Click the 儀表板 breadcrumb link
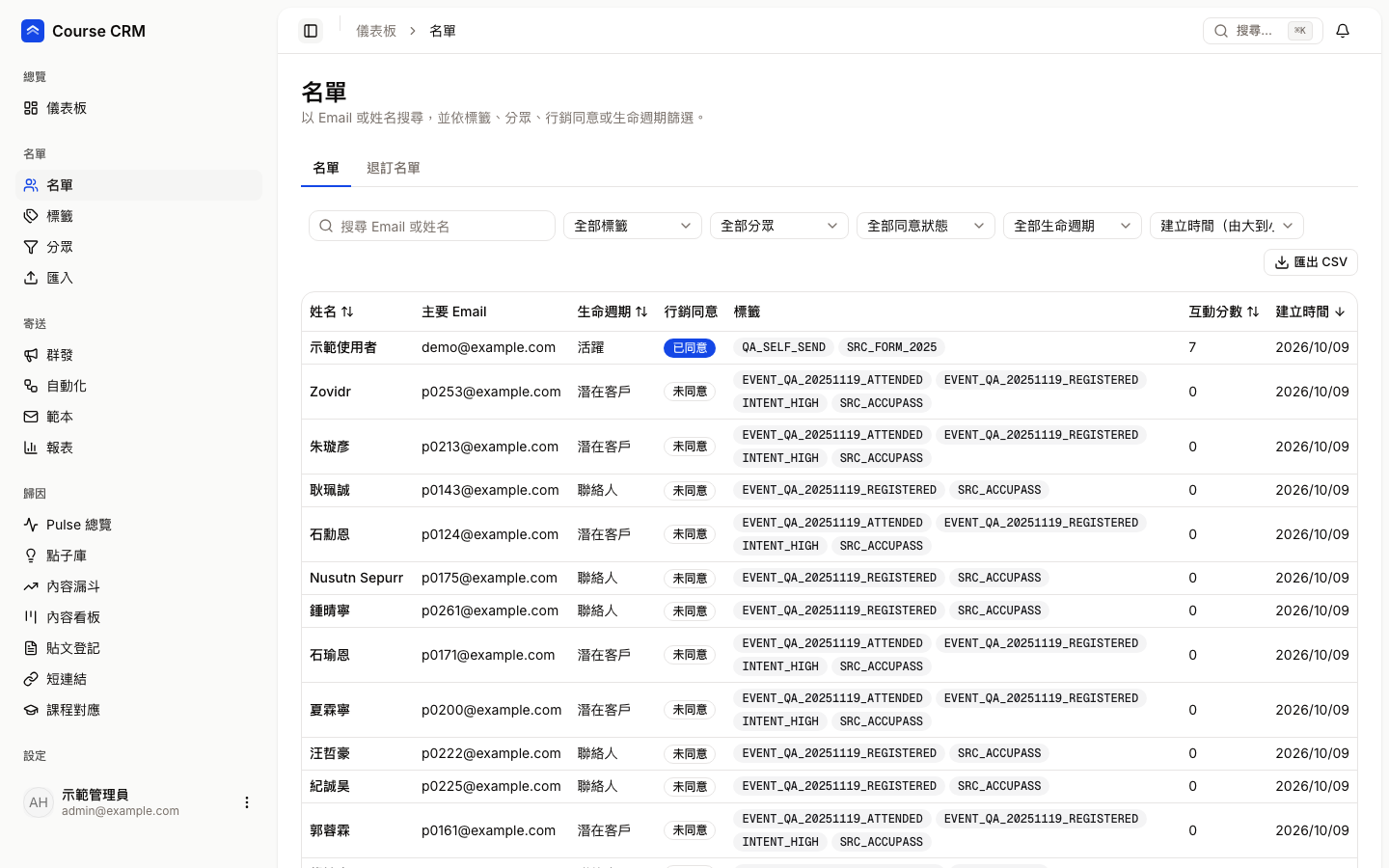The image size is (1389, 868). coord(376,31)
